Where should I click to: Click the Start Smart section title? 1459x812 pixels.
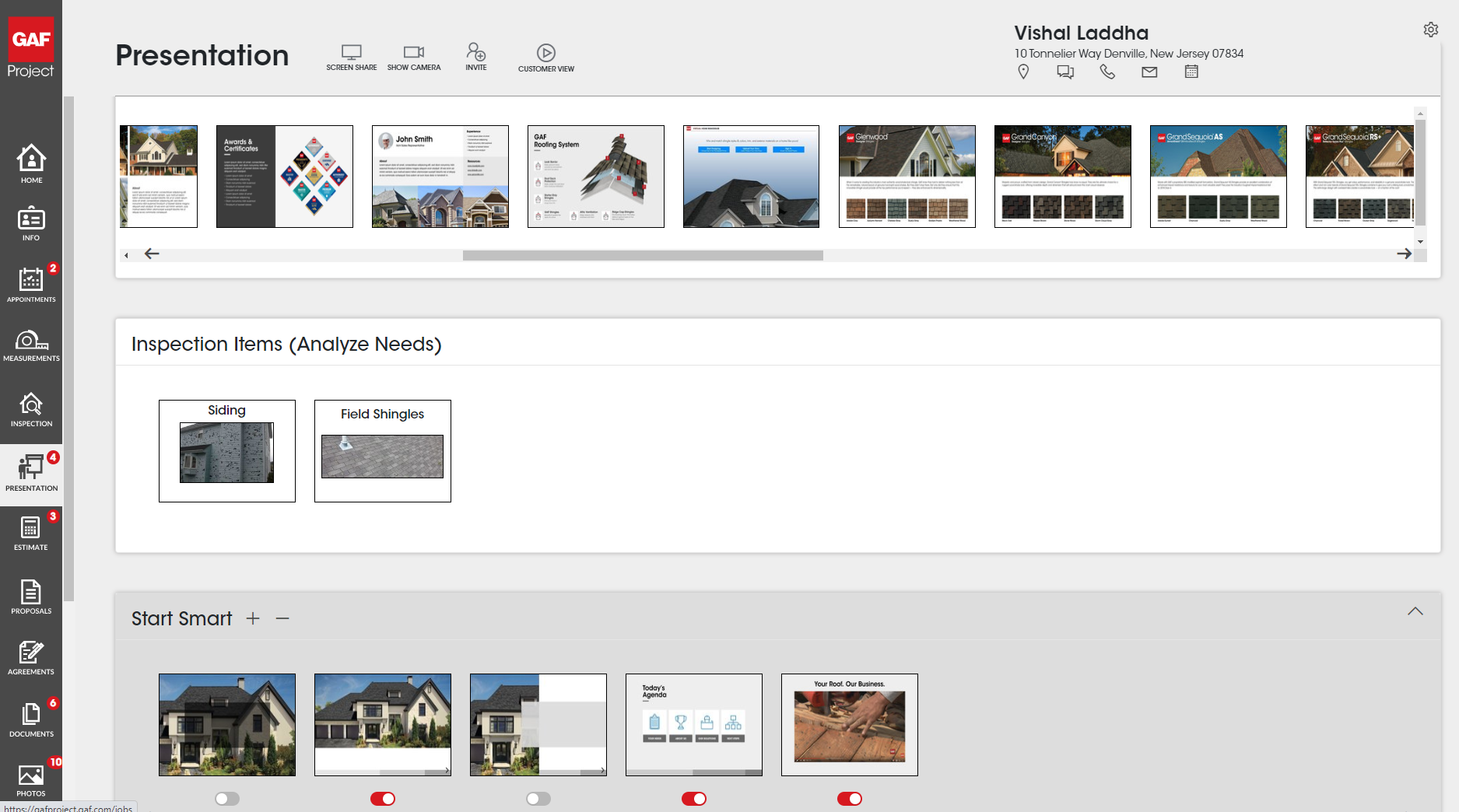coord(182,618)
